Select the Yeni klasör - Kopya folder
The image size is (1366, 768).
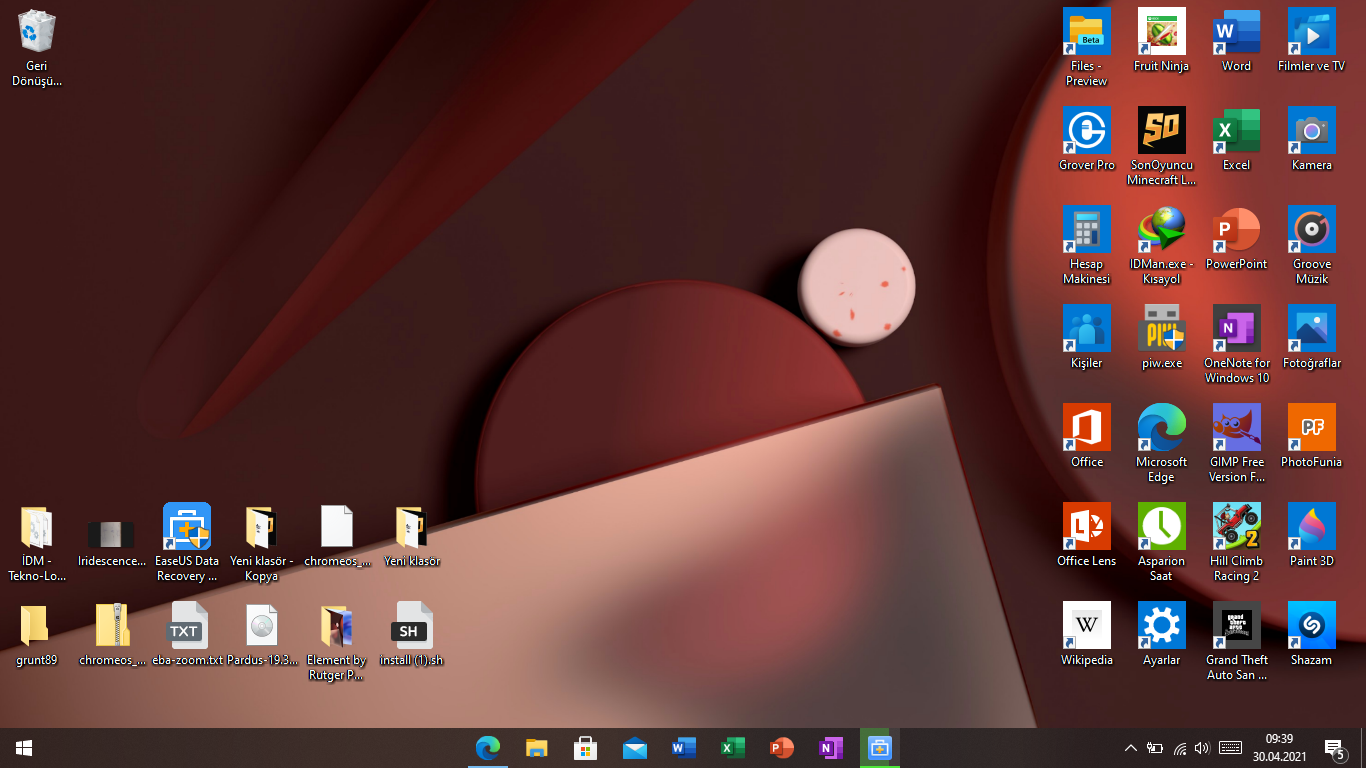coord(262,542)
